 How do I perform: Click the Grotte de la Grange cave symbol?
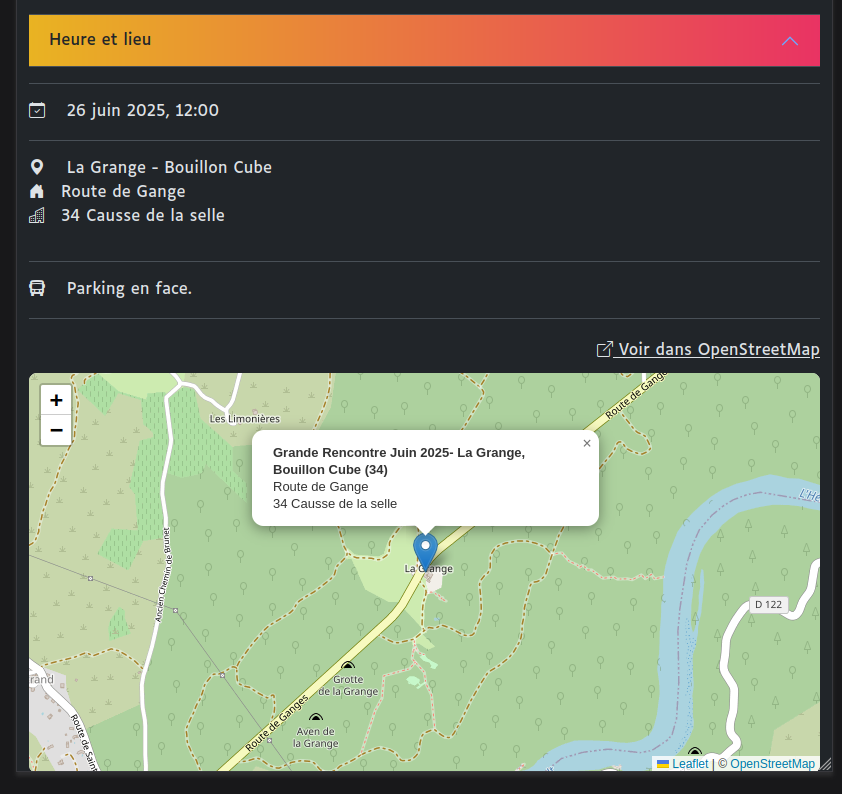tap(348, 666)
